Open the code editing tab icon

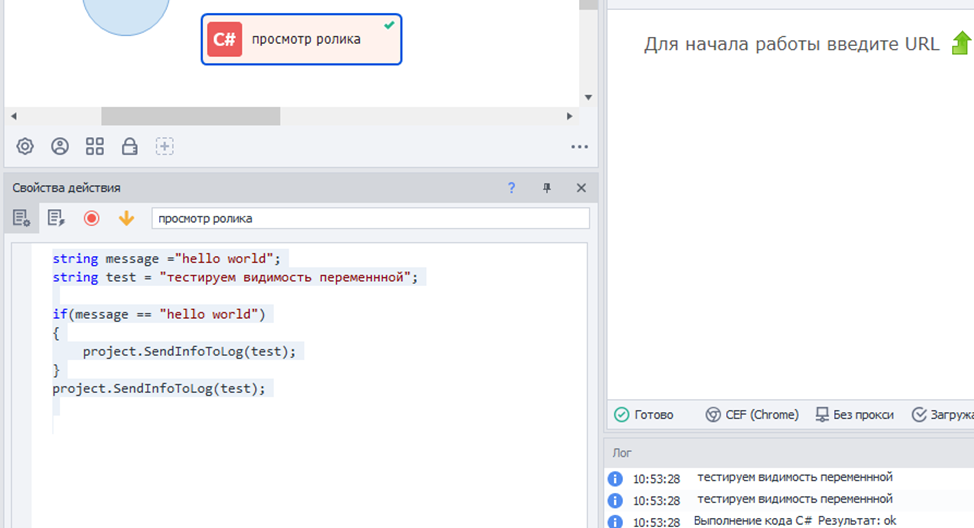click(x=56, y=218)
